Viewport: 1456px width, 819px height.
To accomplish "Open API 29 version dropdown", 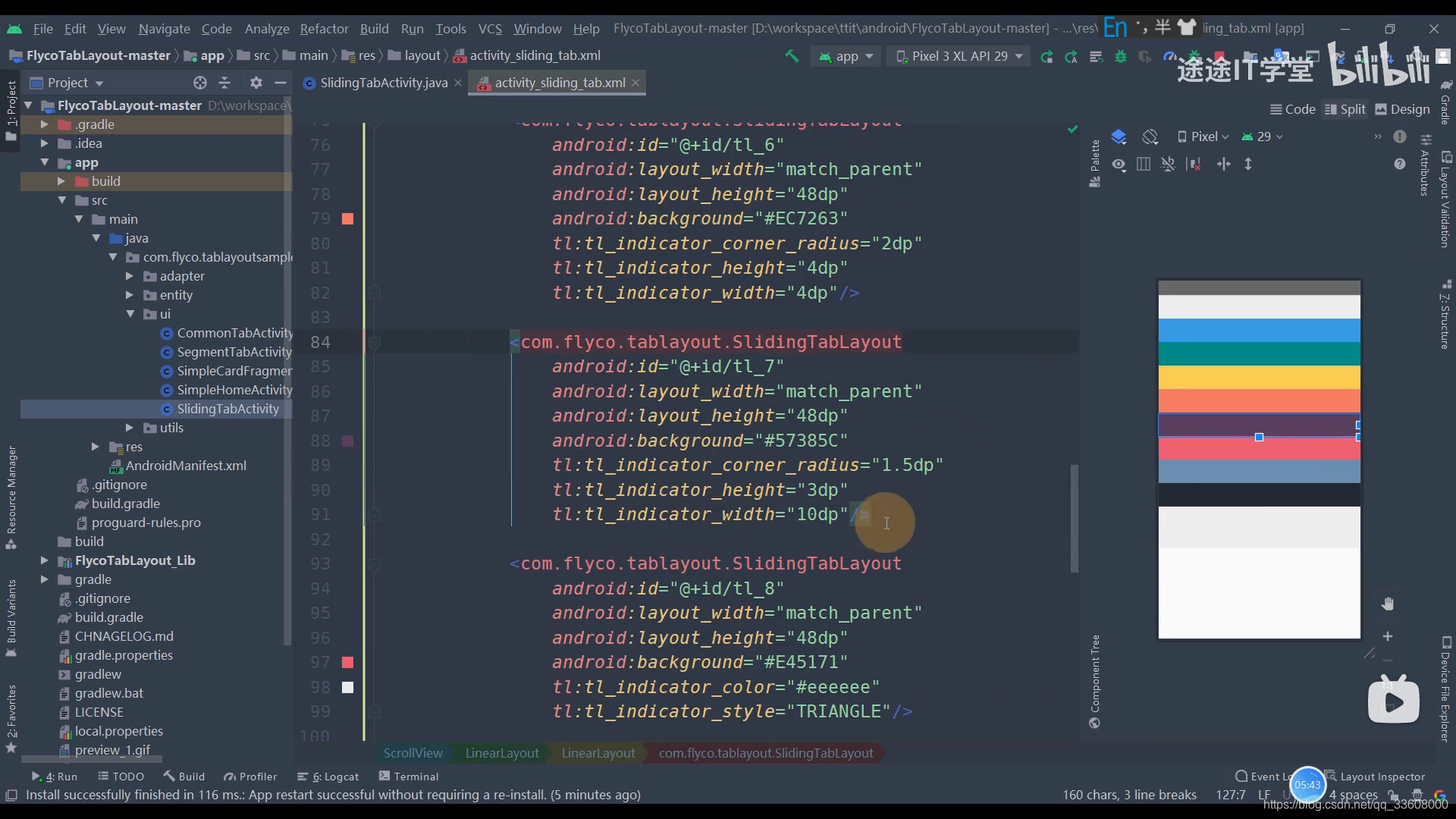I will [1262, 136].
